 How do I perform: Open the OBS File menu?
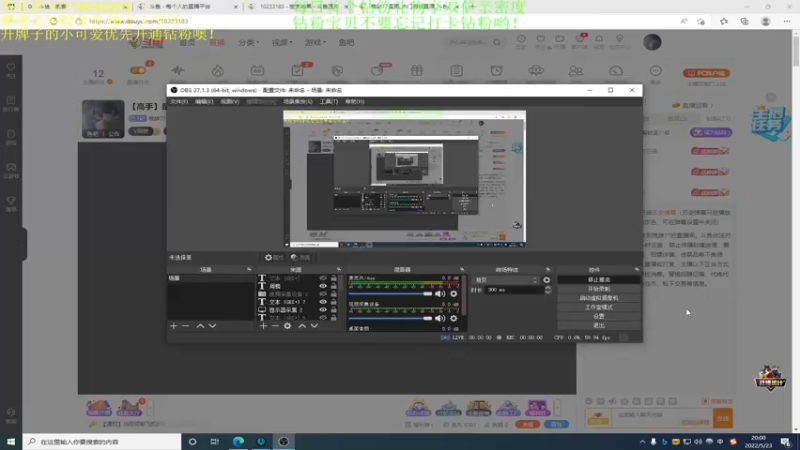(x=179, y=102)
